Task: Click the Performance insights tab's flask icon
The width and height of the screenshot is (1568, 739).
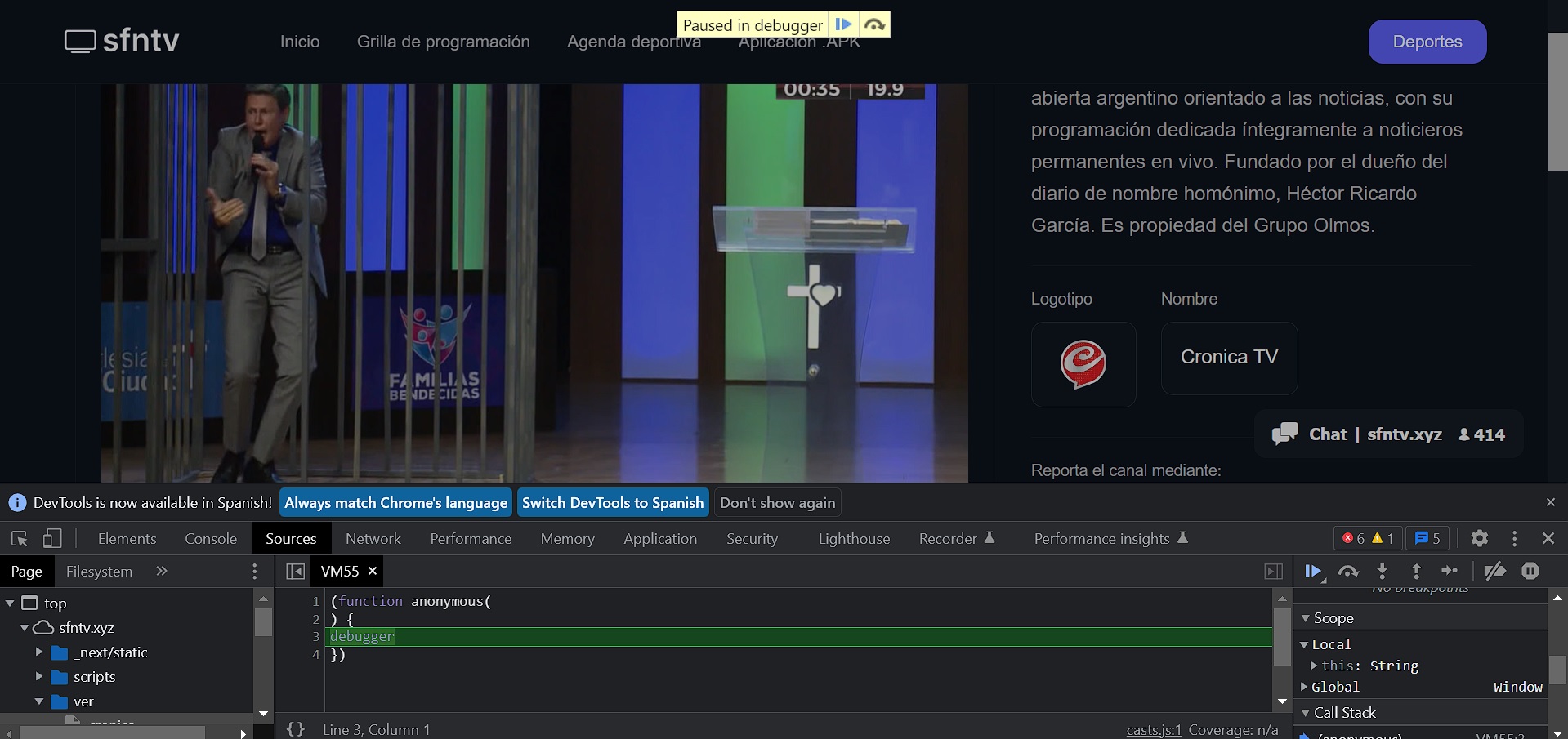Action: click(x=1182, y=537)
